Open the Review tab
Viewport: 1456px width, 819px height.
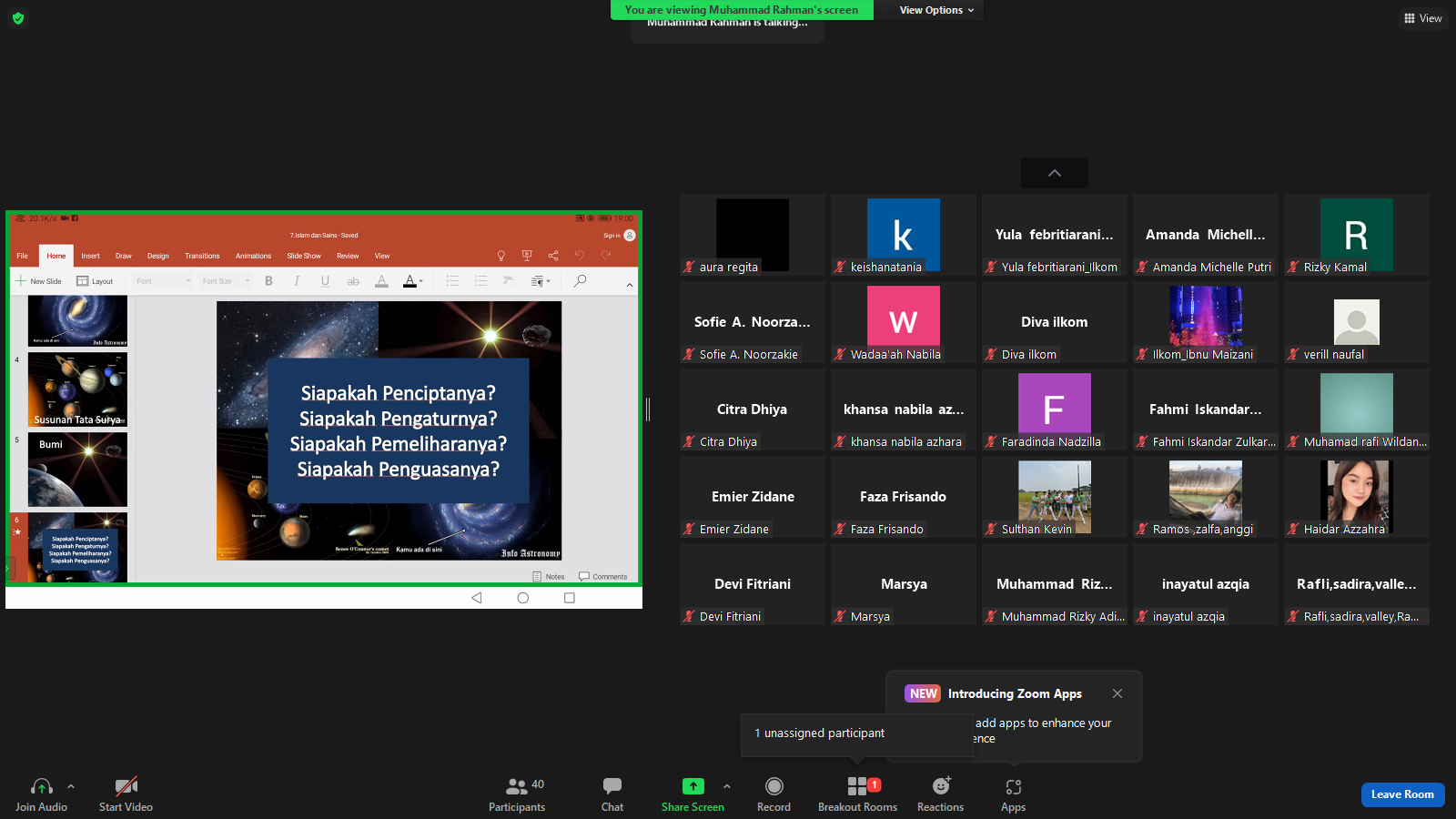[x=348, y=256]
